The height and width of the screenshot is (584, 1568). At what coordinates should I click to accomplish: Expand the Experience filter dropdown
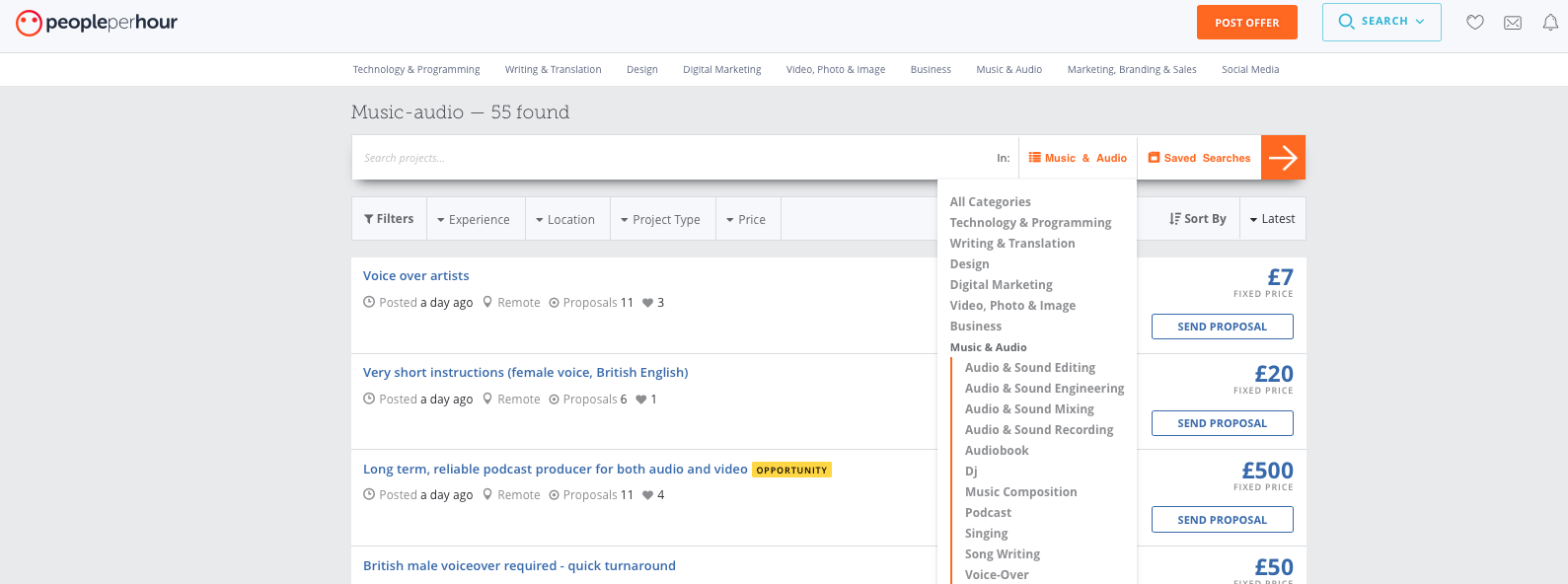[x=474, y=220]
